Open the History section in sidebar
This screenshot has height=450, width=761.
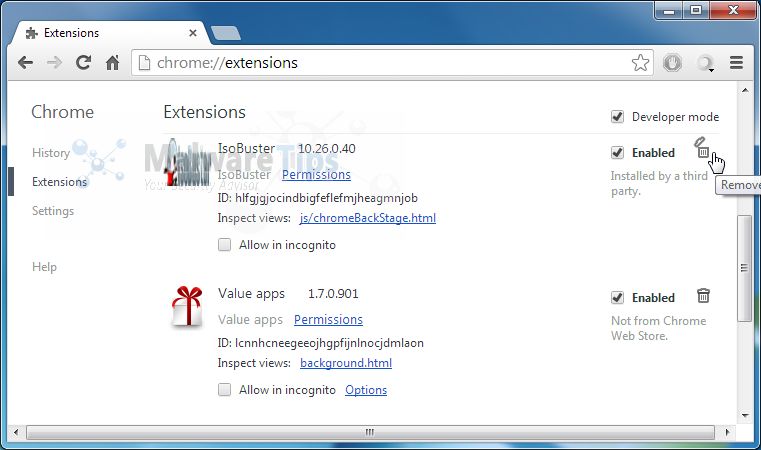pyautogui.click(x=51, y=153)
